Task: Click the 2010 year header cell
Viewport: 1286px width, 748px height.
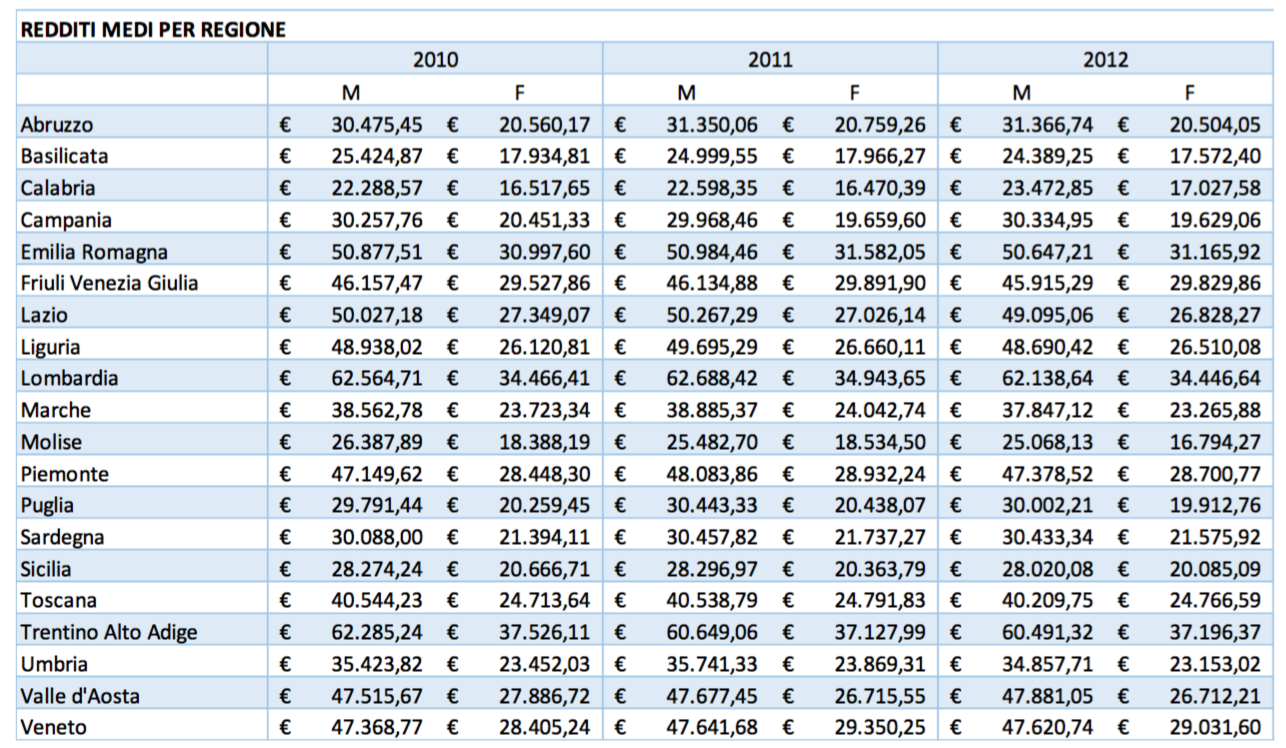Action: 435,59
